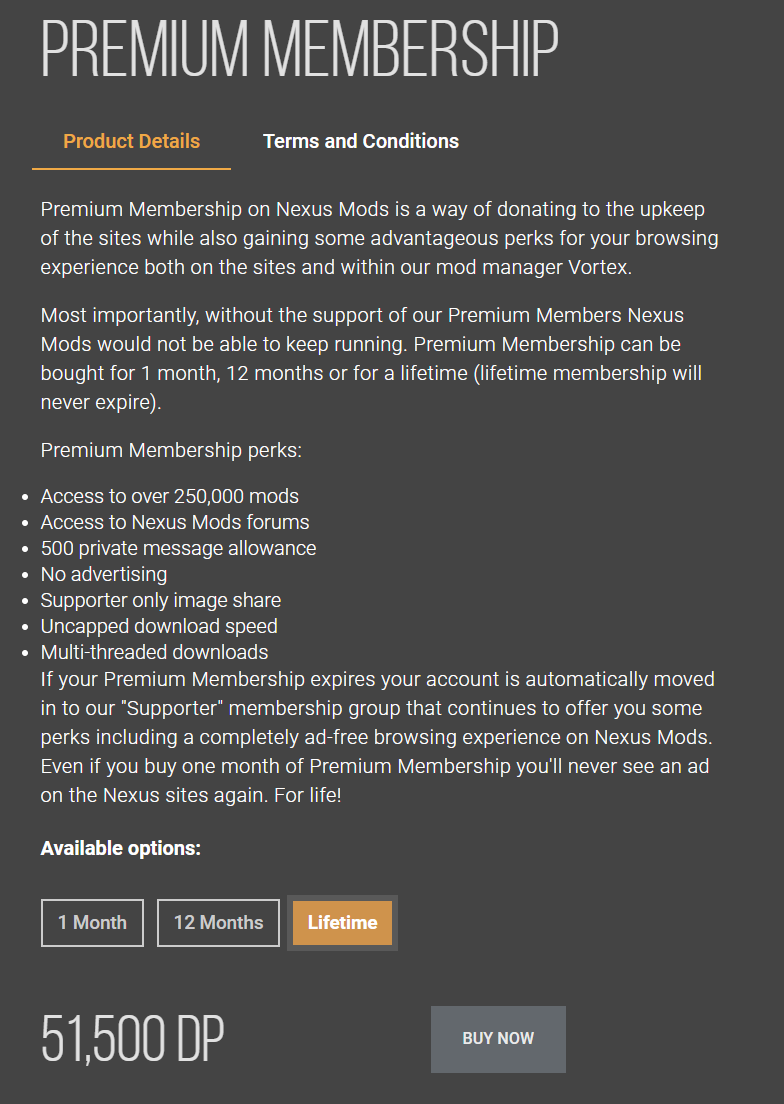Click the Available options label
The image size is (784, 1104).
point(120,848)
